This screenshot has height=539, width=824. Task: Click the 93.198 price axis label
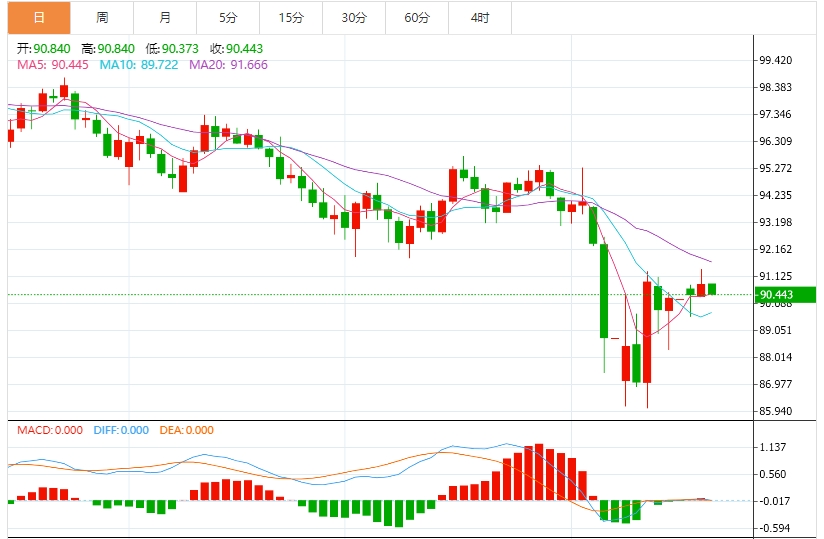pos(776,222)
